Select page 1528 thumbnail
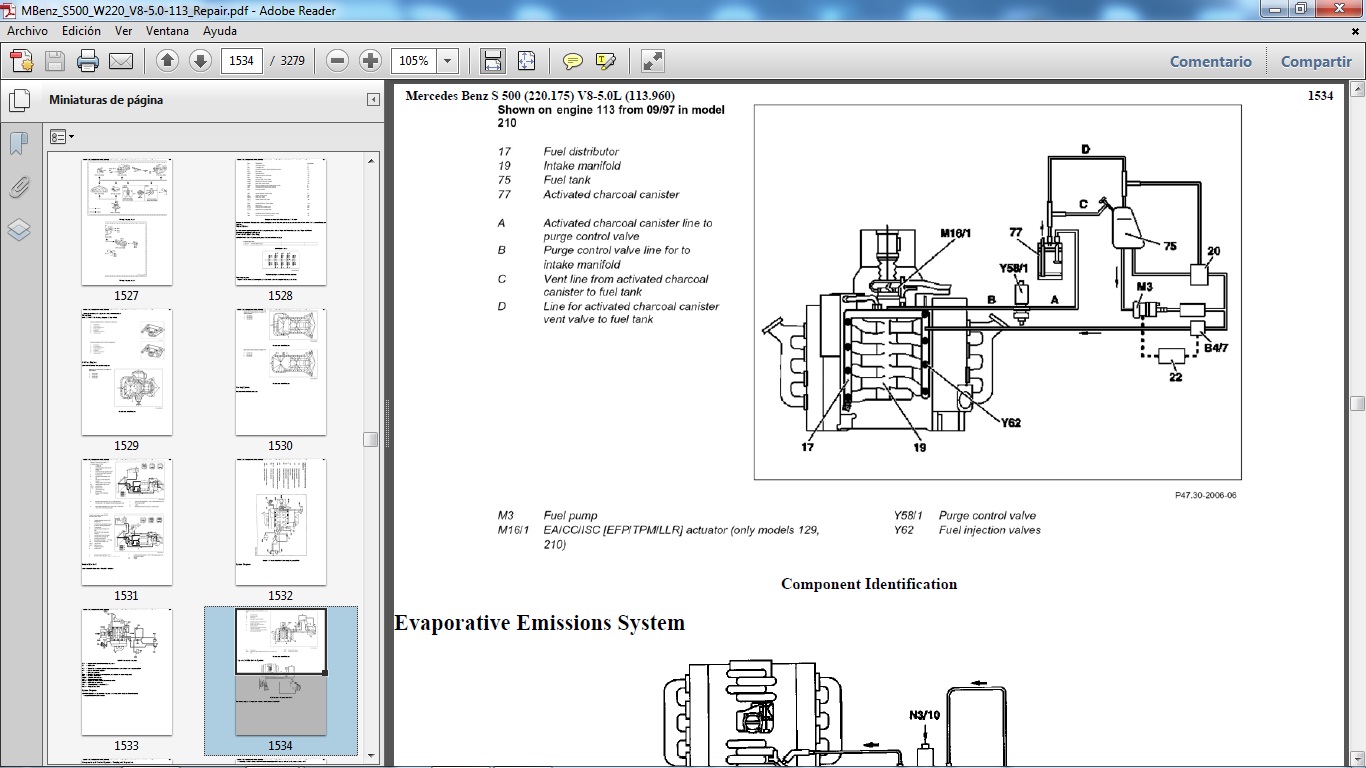The height and width of the screenshot is (768, 1366). (x=281, y=222)
